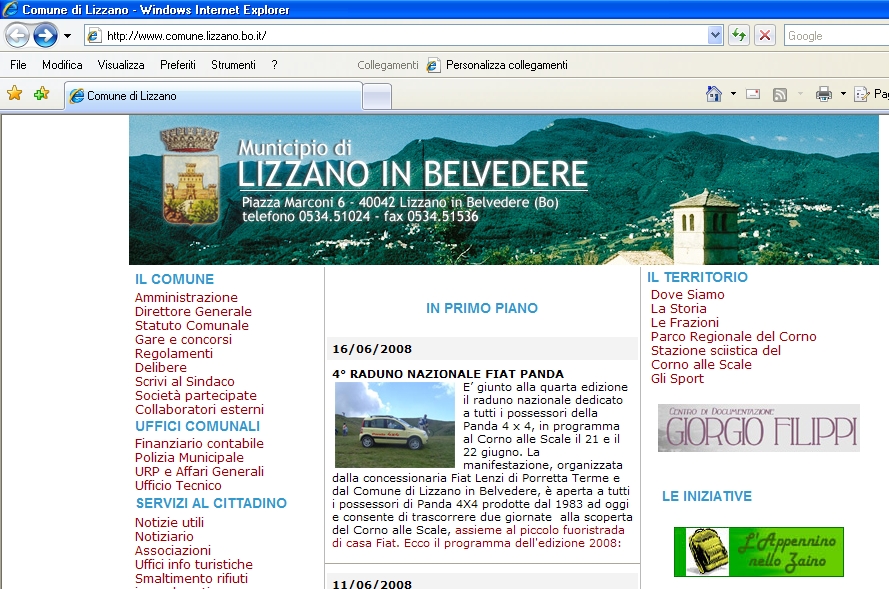Follow the Polizia Municipale link
The width and height of the screenshot is (889, 589).
[x=189, y=457]
